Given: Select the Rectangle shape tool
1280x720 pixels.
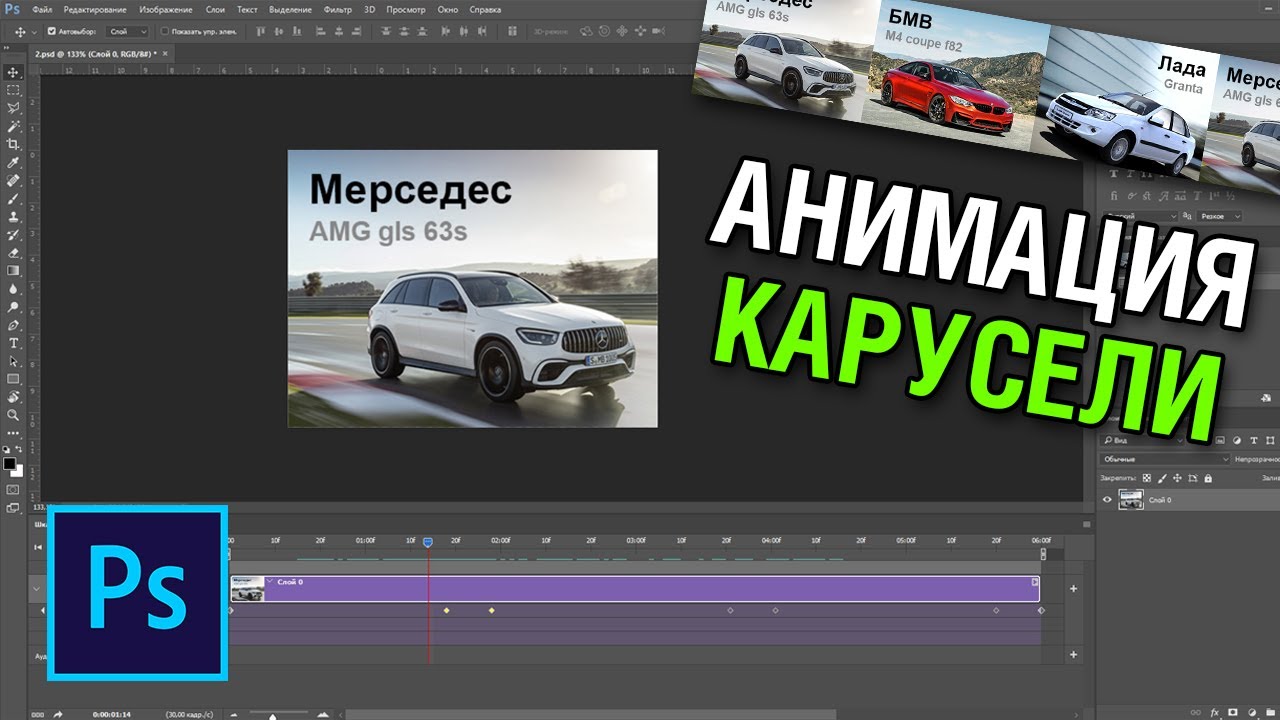Looking at the screenshot, I should tap(13, 378).
